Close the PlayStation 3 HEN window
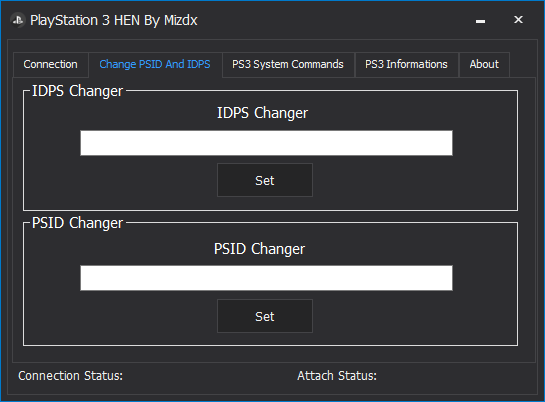Screen dimensions: 545x402 coord(518,20)
